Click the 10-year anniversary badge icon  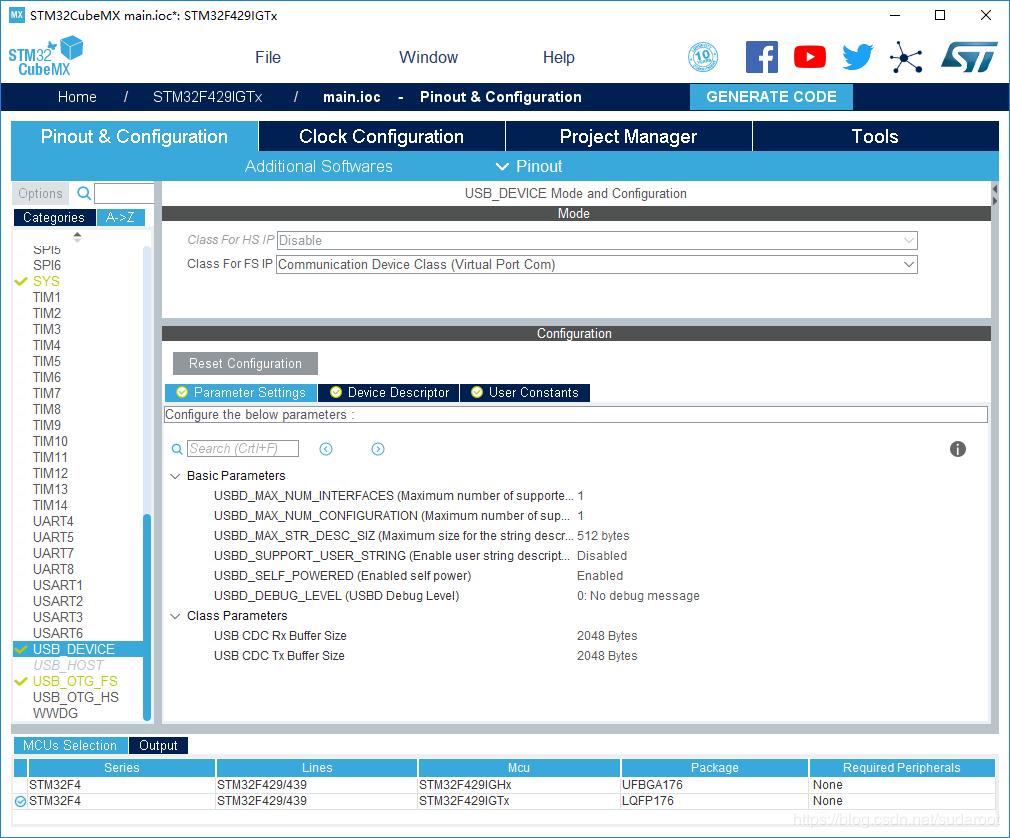click(703, 57)
